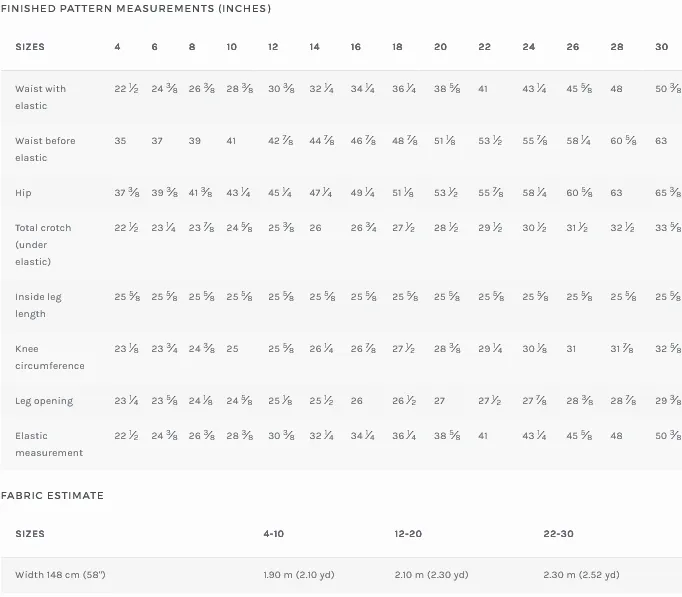Click the '22-30' sizes column header
This screenshot has width=682, height=597.
558,534
